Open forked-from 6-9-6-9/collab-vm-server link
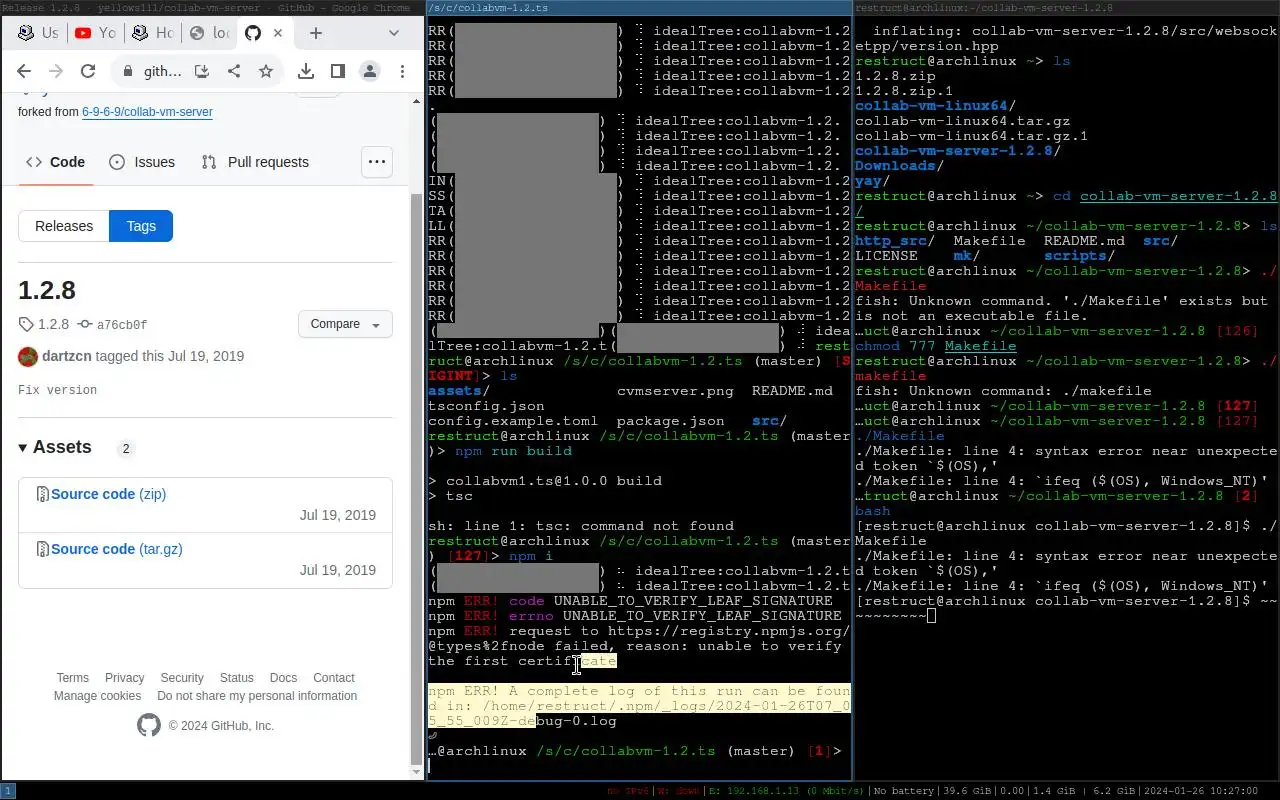1280x800 pixels. [x=147, y=112]
